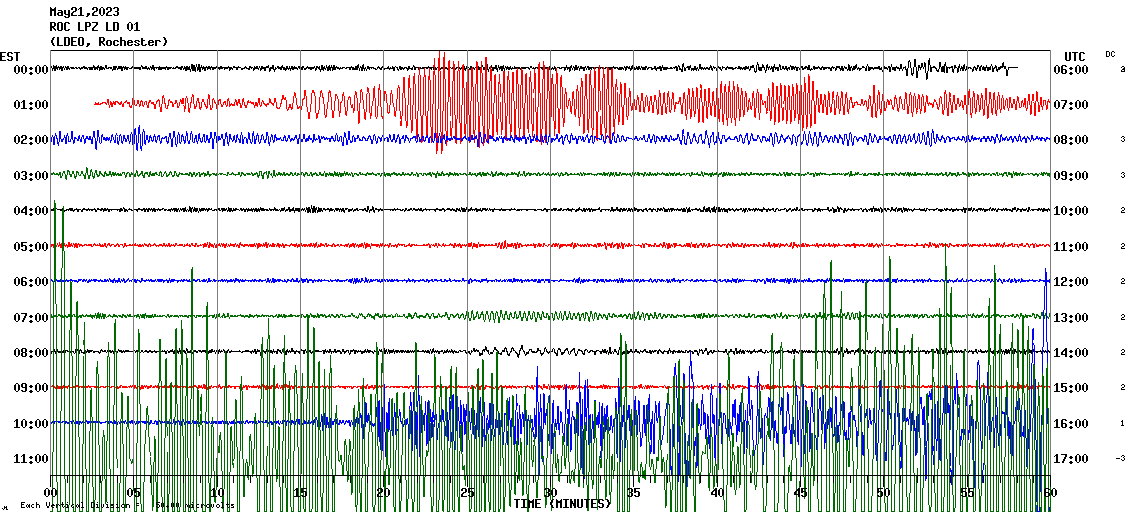Viewport: 1130px width, 519px height.
Task: Click the 25 minute axis tick label
Action: (x=467, y=493)
